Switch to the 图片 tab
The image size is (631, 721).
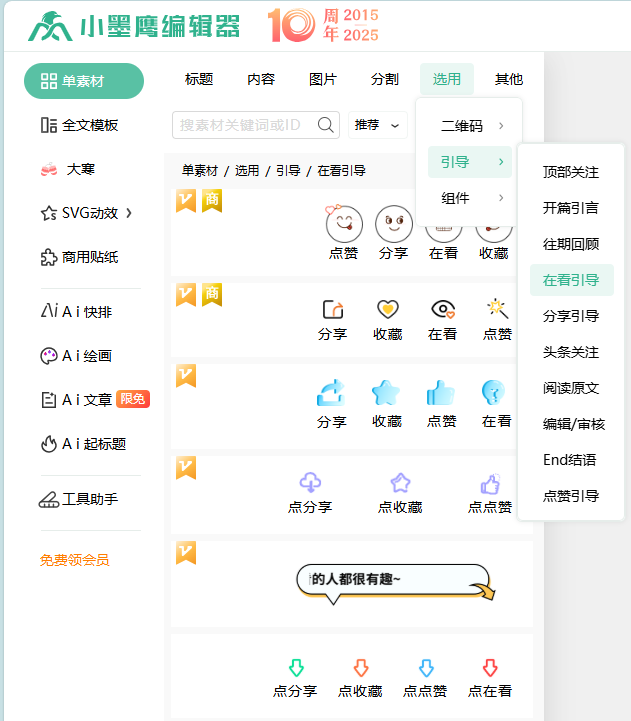(x=323, y=80)
